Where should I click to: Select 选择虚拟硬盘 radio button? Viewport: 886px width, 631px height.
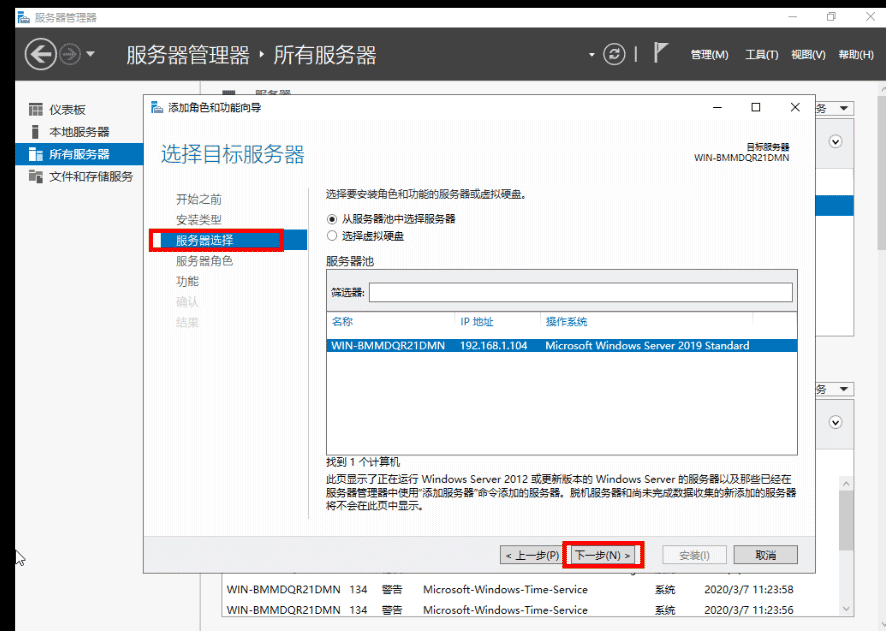[333, 236]
